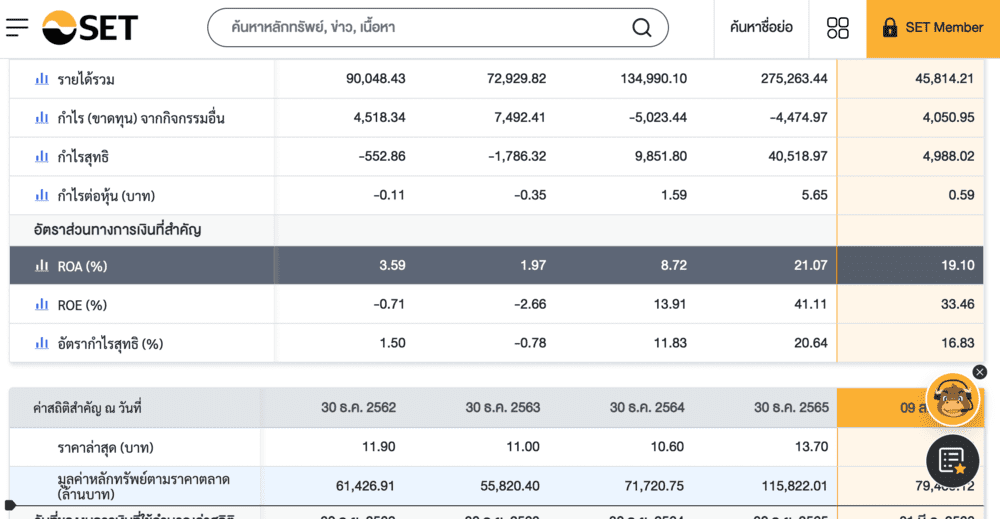Close the floating mascot widget
The image size is (1000, 519).
(980, 372)
